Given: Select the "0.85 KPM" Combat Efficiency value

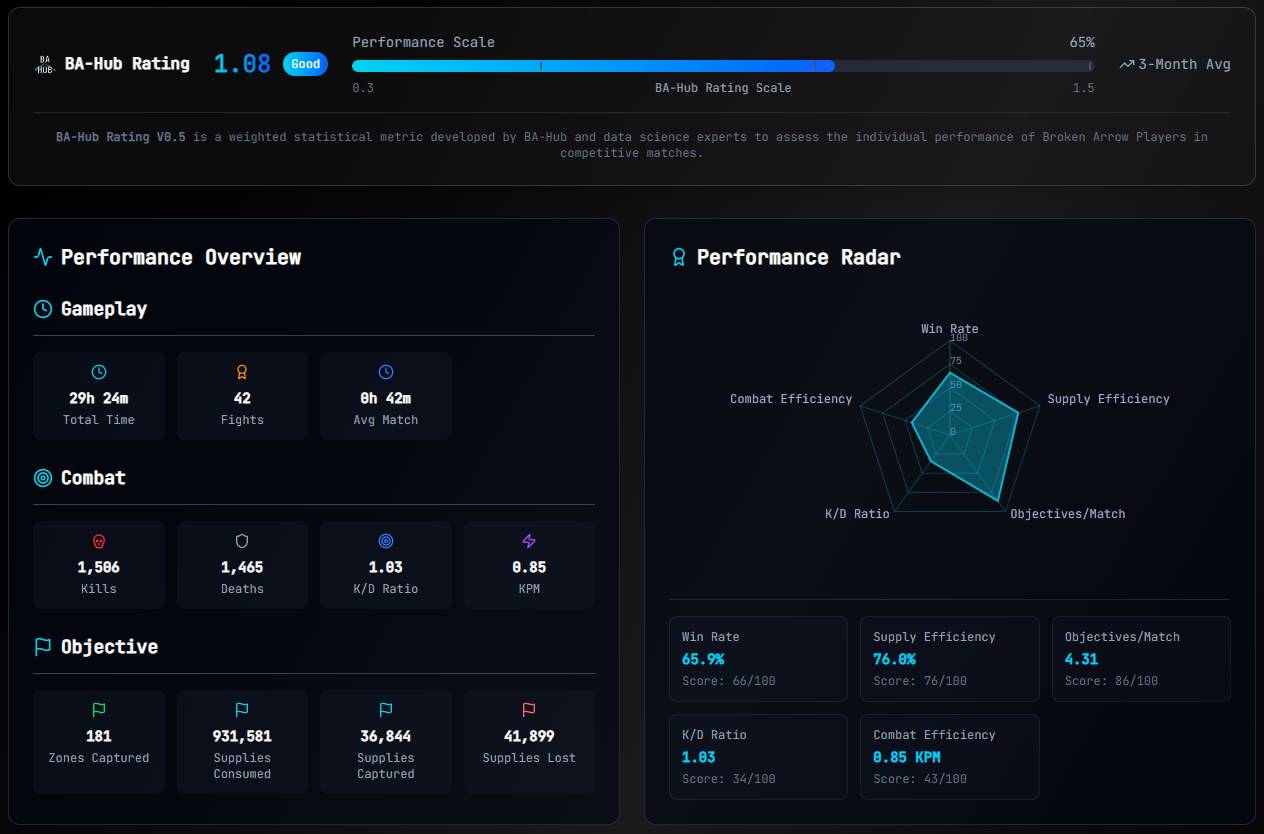Looking at the screenshot, I should pos(907,757).
